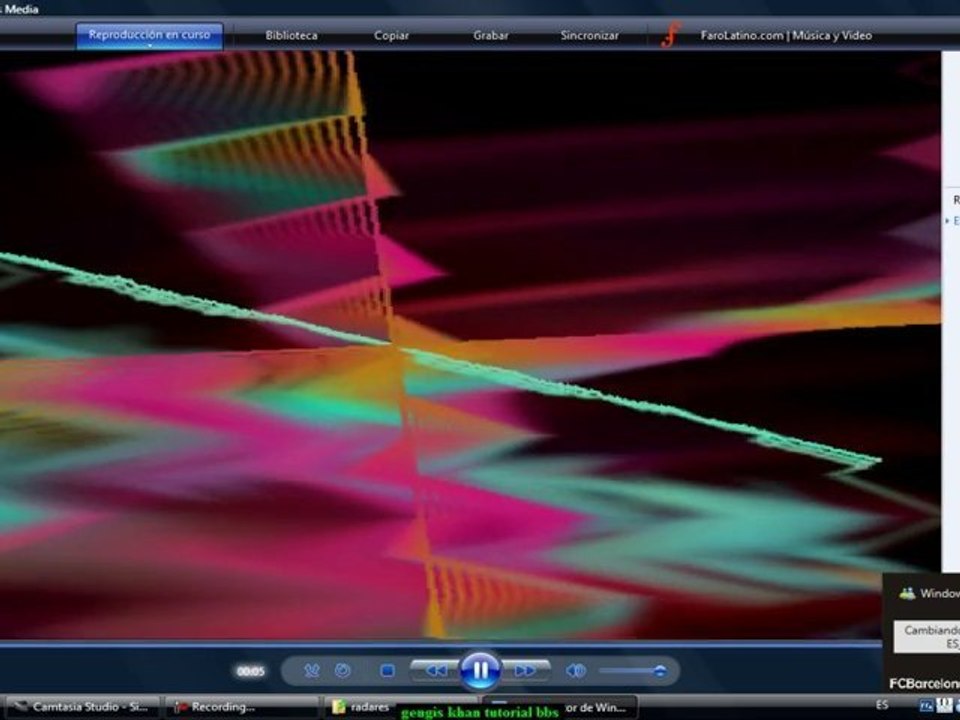Go to the Sincronizar tab

tap(590, 36)
